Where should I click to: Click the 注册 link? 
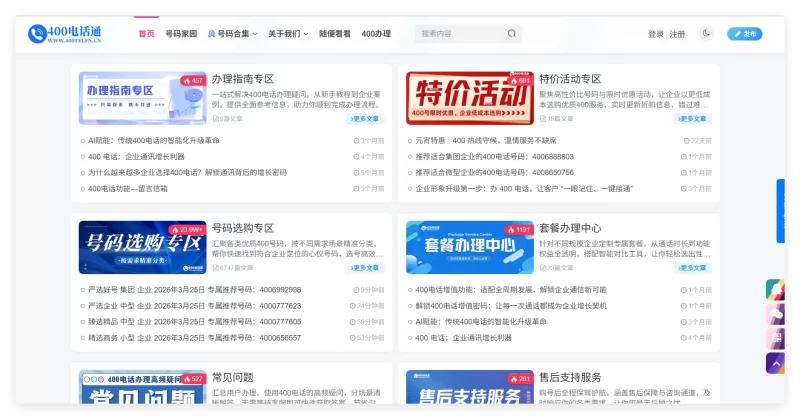tap(677, 34)
